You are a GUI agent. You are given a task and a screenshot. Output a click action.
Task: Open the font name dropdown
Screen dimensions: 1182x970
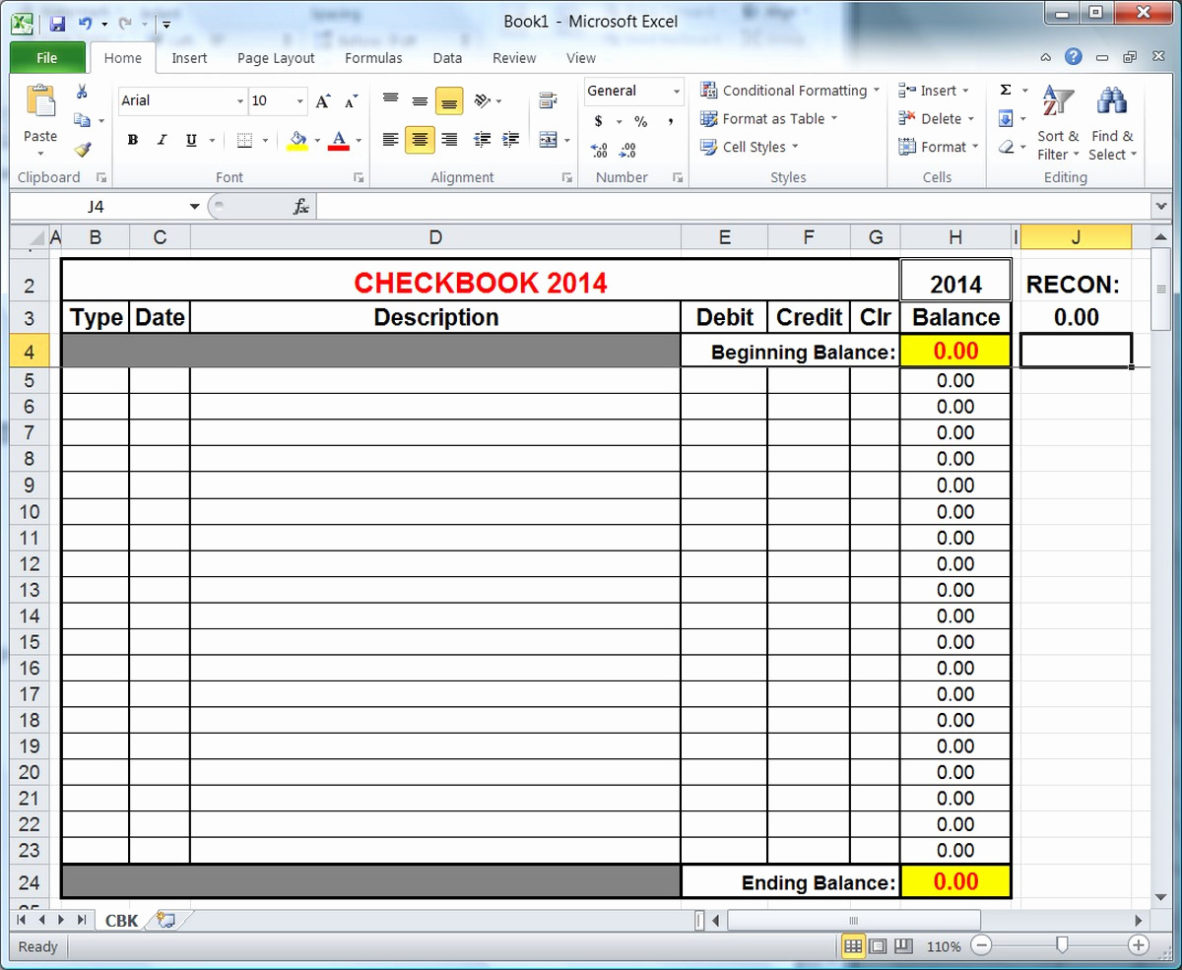(x=239, y=101)
